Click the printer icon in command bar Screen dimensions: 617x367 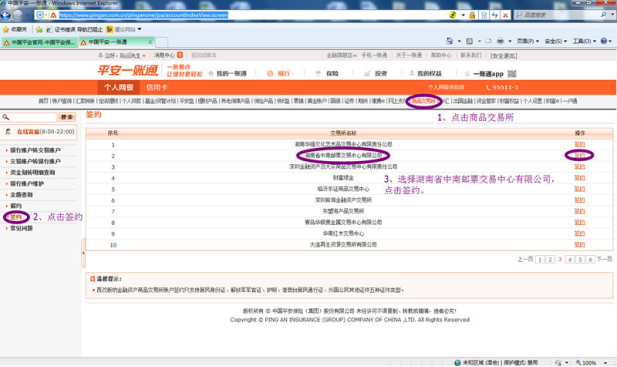tap(500, 41)
